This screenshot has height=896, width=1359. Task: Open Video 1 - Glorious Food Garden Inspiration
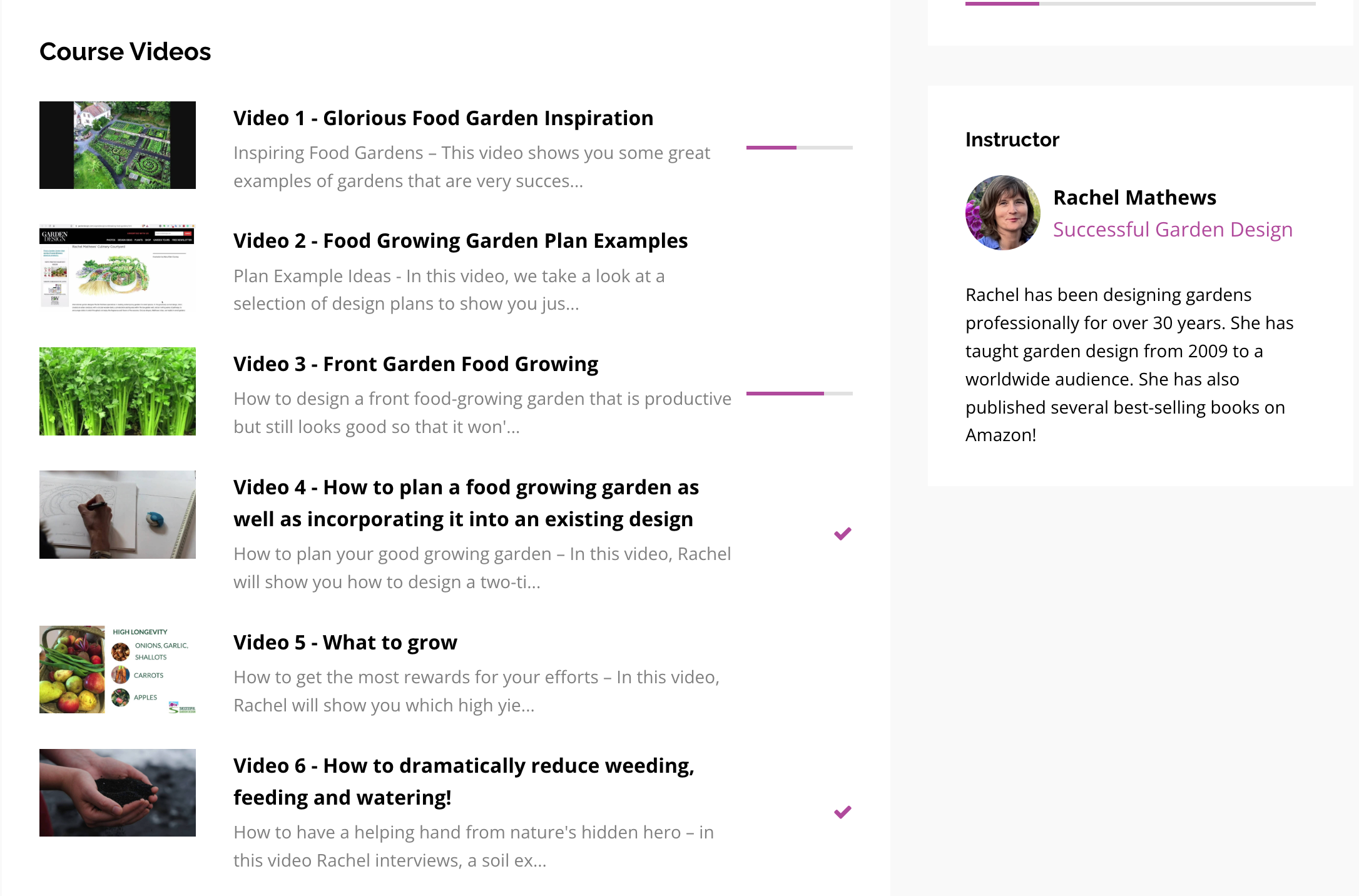coord(443,118)
